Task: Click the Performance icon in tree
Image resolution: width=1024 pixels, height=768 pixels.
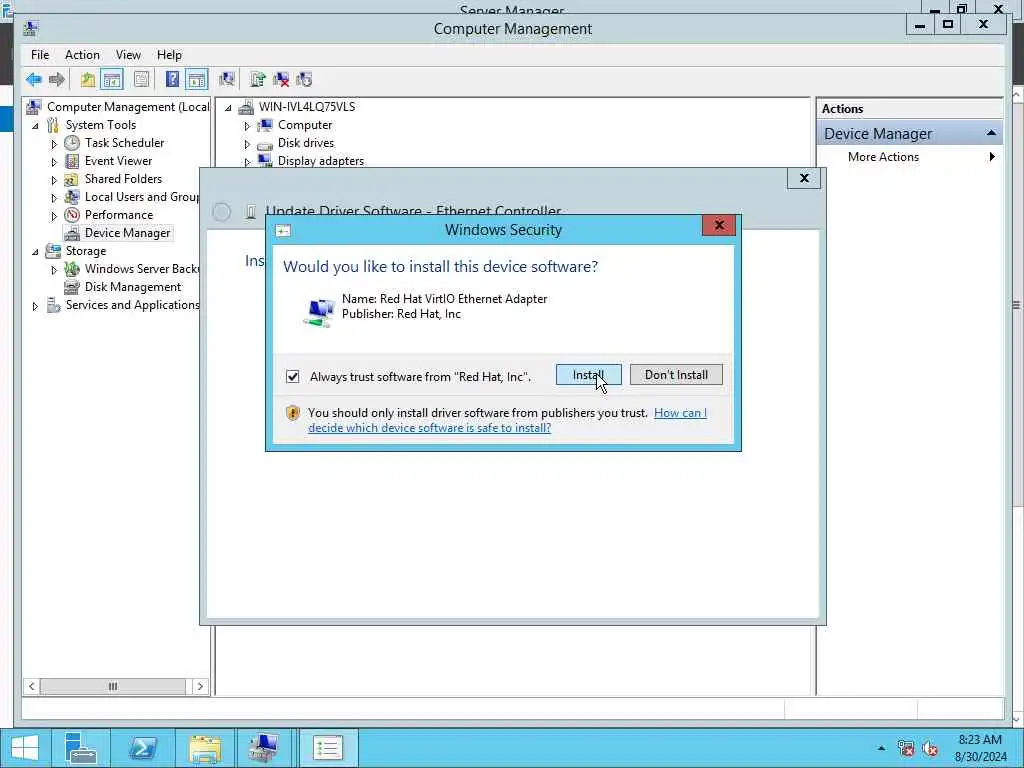Action: [72, 215]
